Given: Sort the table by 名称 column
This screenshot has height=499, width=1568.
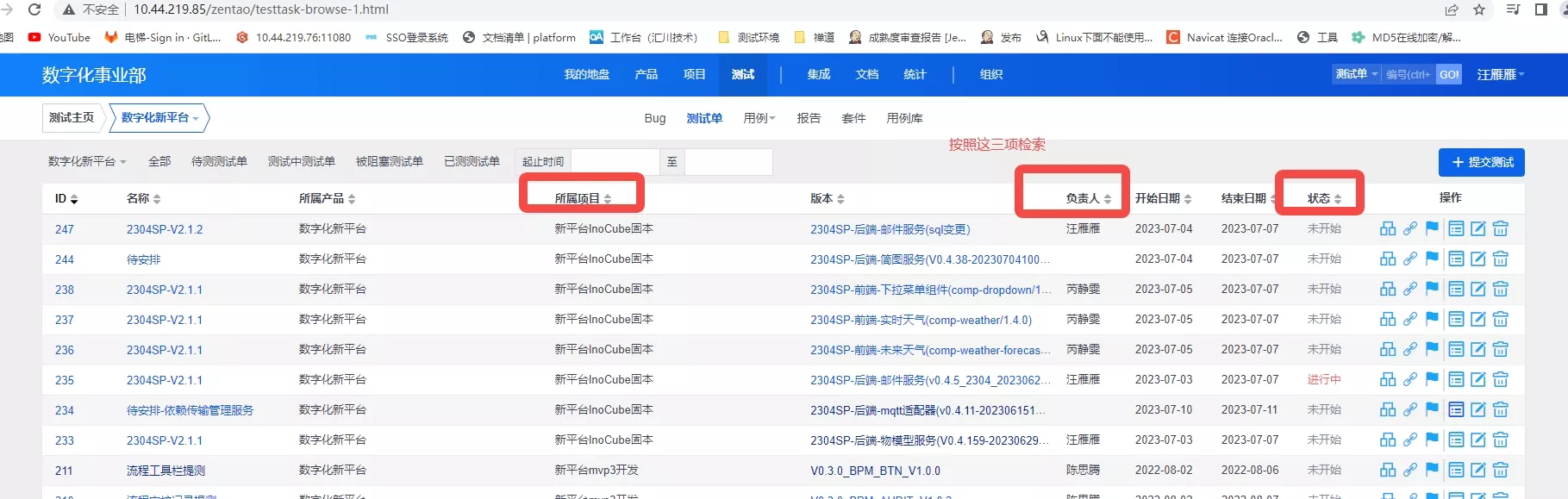Looking at the screenshot, I should click(143, 198).
